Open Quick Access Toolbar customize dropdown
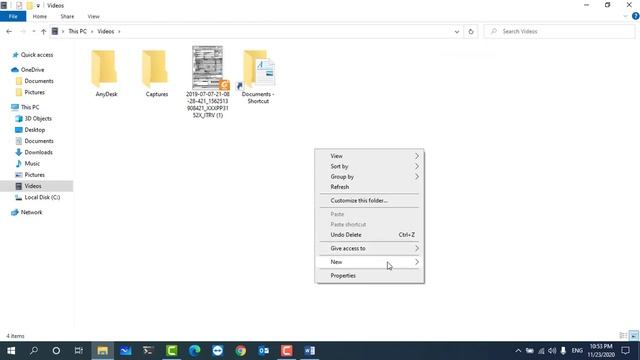Viewport: 640px width, 360px height. pos(38,6)
